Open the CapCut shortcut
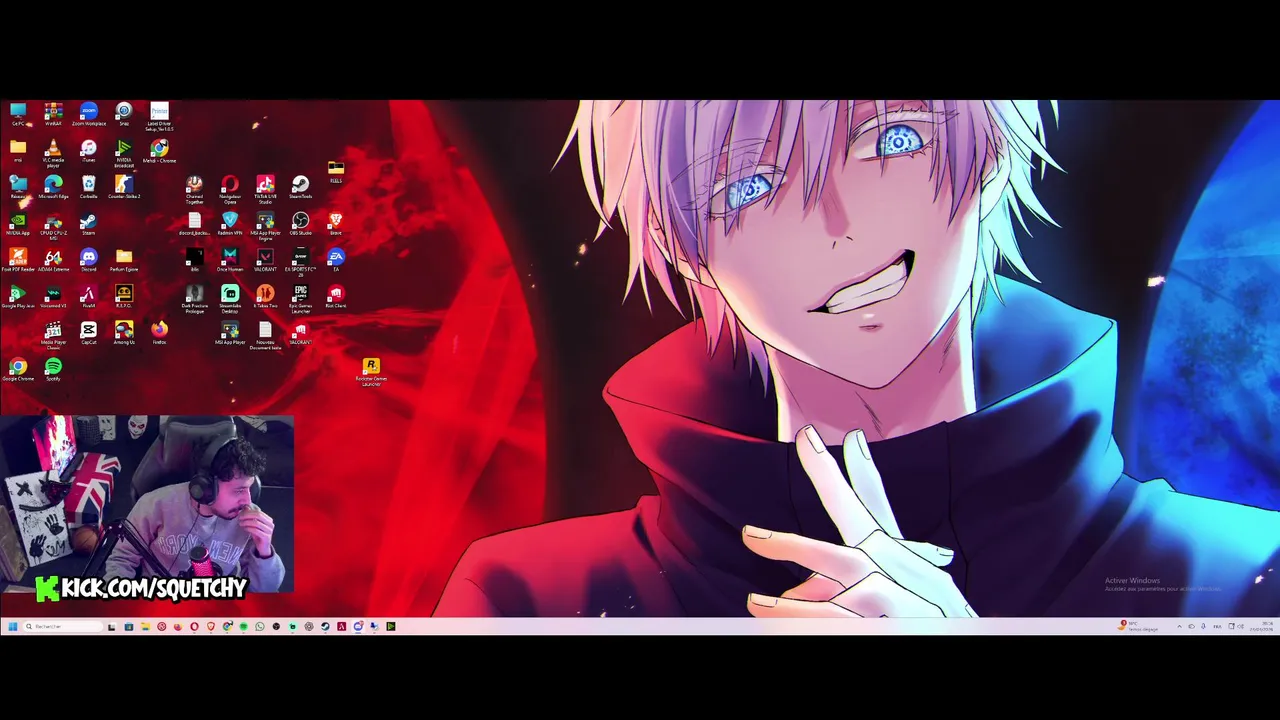The height and width of the screenshot is (720, 1280). coord(88,333)
